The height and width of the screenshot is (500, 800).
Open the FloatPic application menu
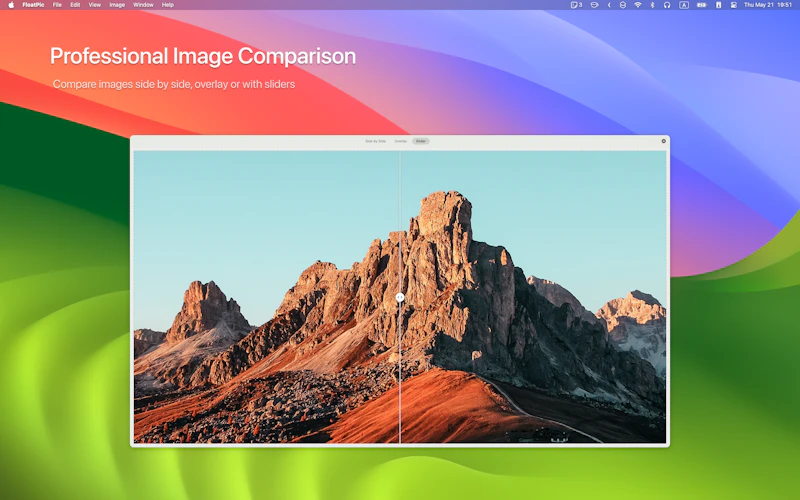tap(33, 5)
